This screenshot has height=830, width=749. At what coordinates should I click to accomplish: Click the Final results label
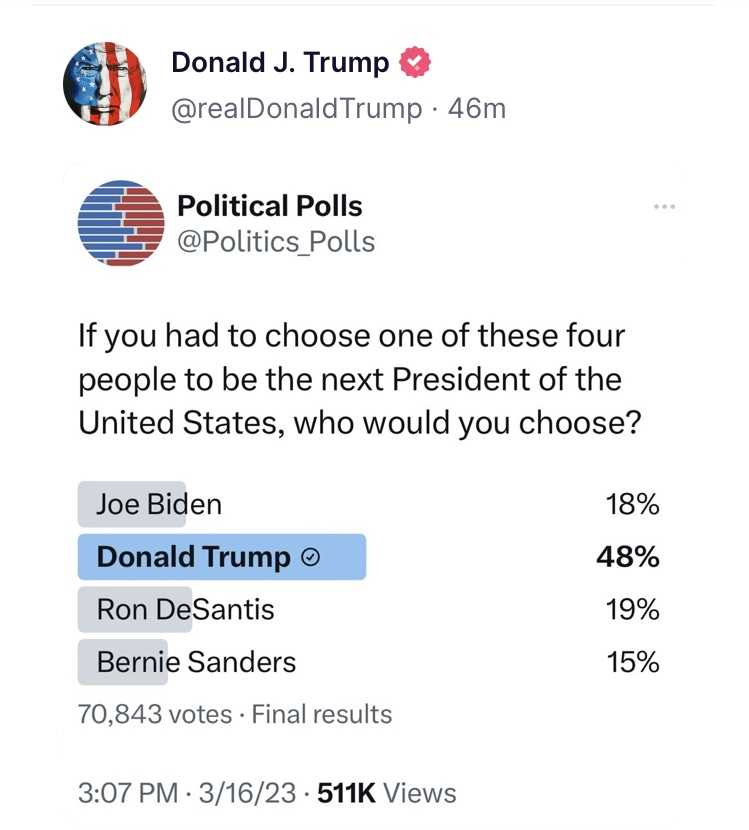pyautogui.click(x=321, y=714)
